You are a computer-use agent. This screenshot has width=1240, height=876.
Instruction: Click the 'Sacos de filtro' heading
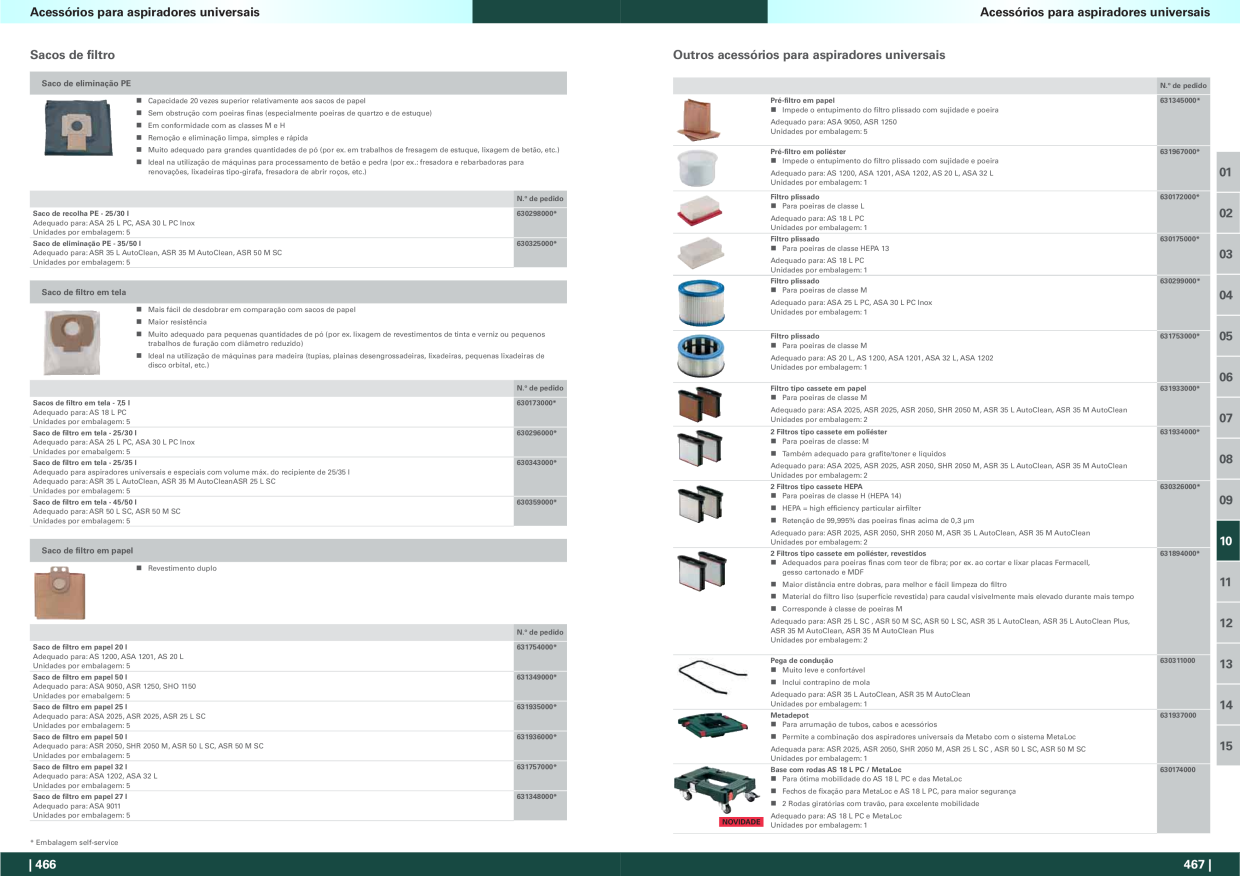point(72,55)
